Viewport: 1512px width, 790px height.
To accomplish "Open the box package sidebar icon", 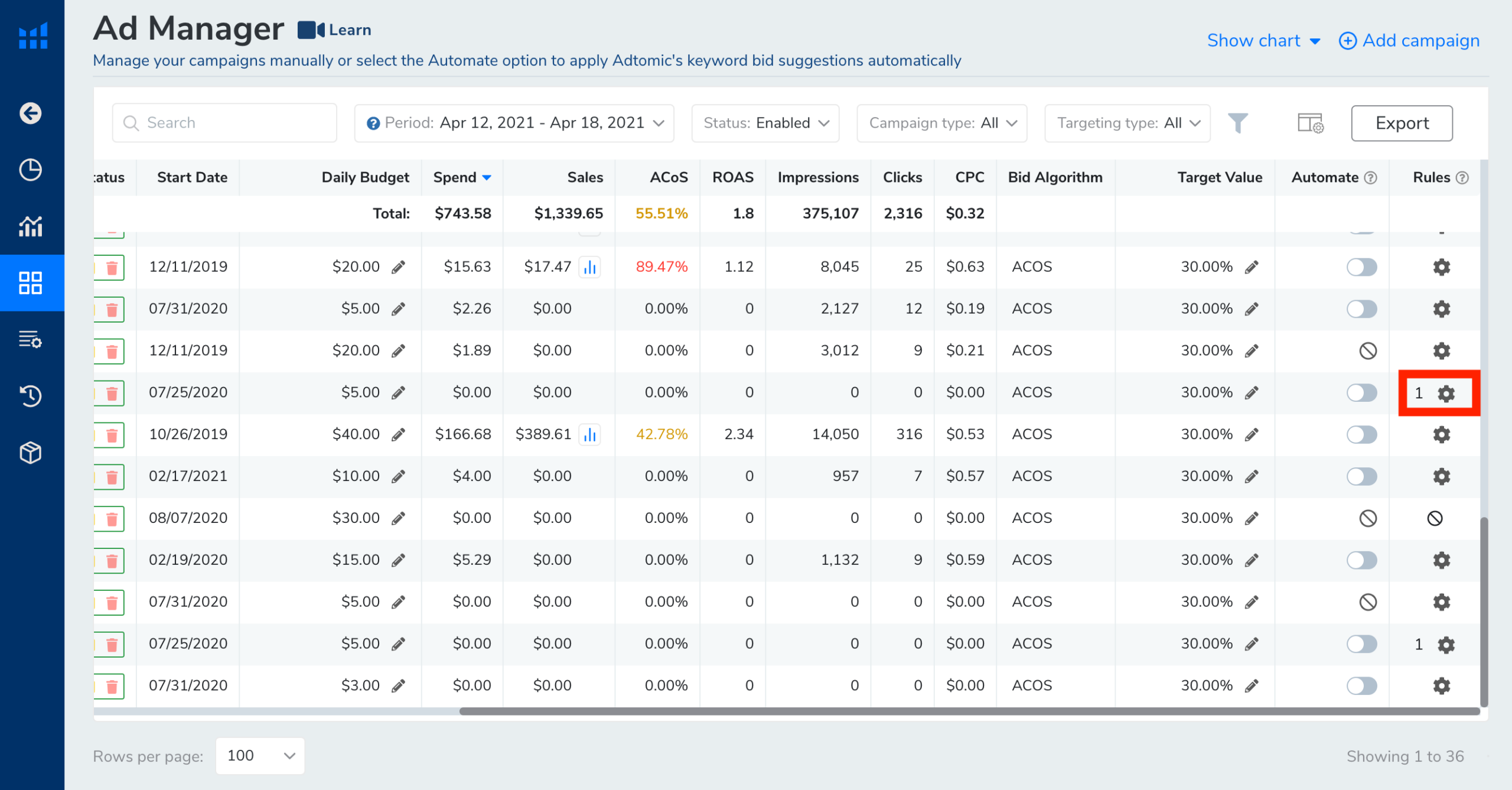I will pos(31,453).
